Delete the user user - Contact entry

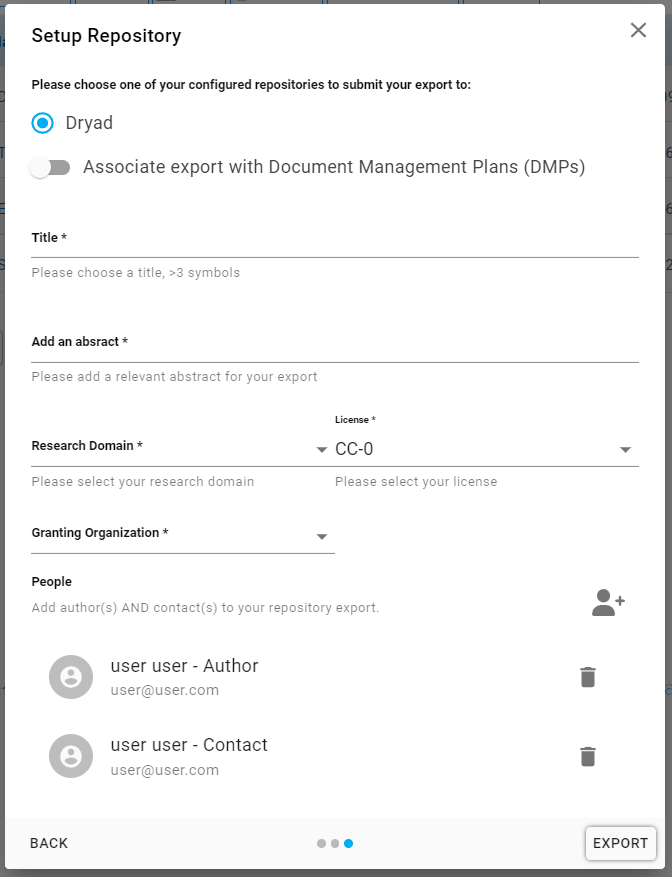tap(588, 757)
